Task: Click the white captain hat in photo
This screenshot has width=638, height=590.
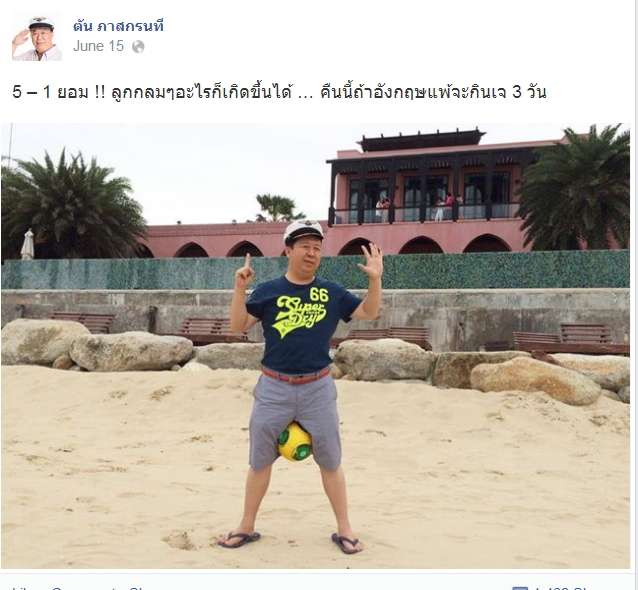Action: 303,231
